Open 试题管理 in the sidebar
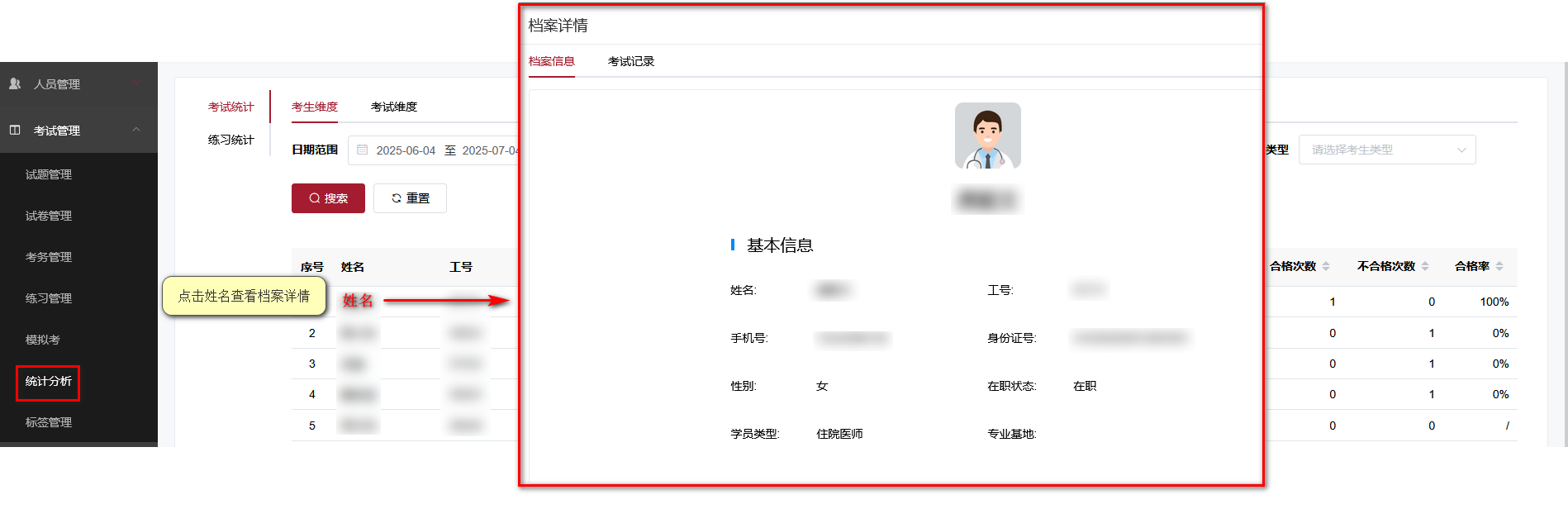The height and width of the screenshot is (509, 1568). (x=49, y=174)
